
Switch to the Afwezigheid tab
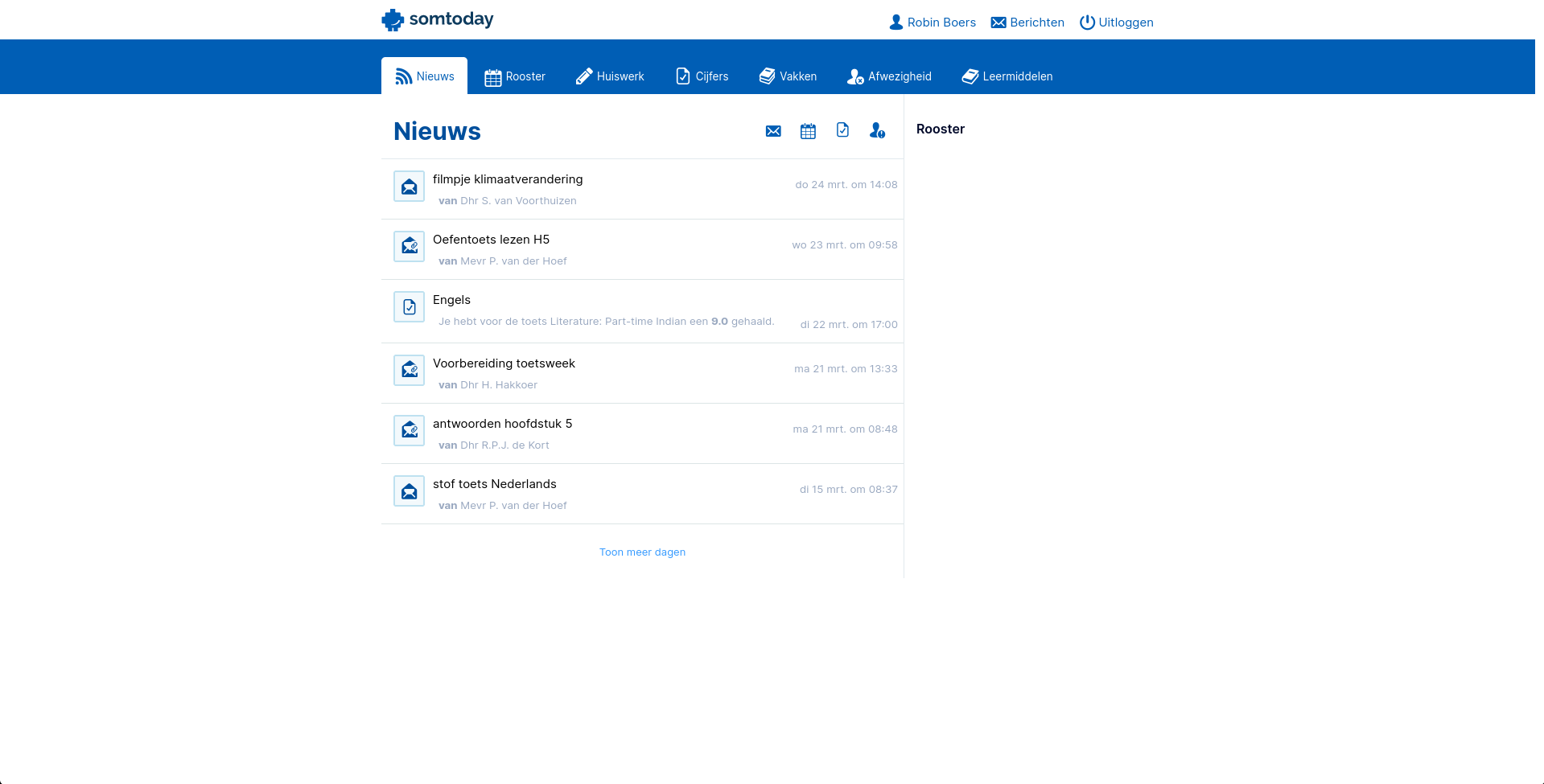(x=889, y=76)
